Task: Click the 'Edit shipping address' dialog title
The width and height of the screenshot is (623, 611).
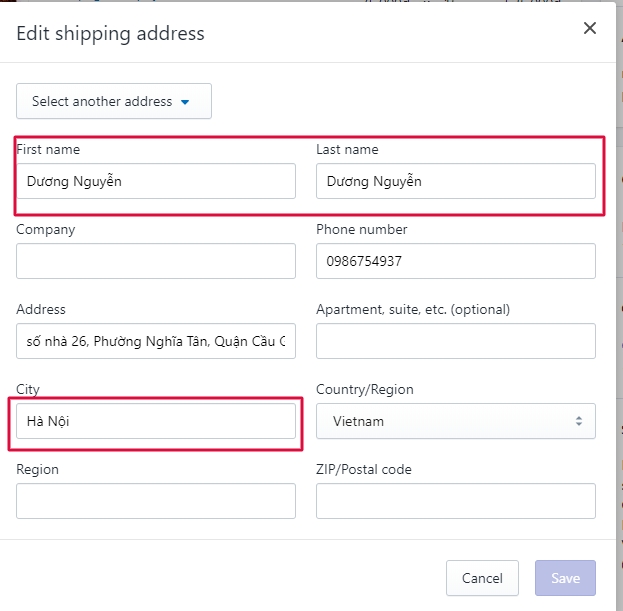Action: point(110,33)
